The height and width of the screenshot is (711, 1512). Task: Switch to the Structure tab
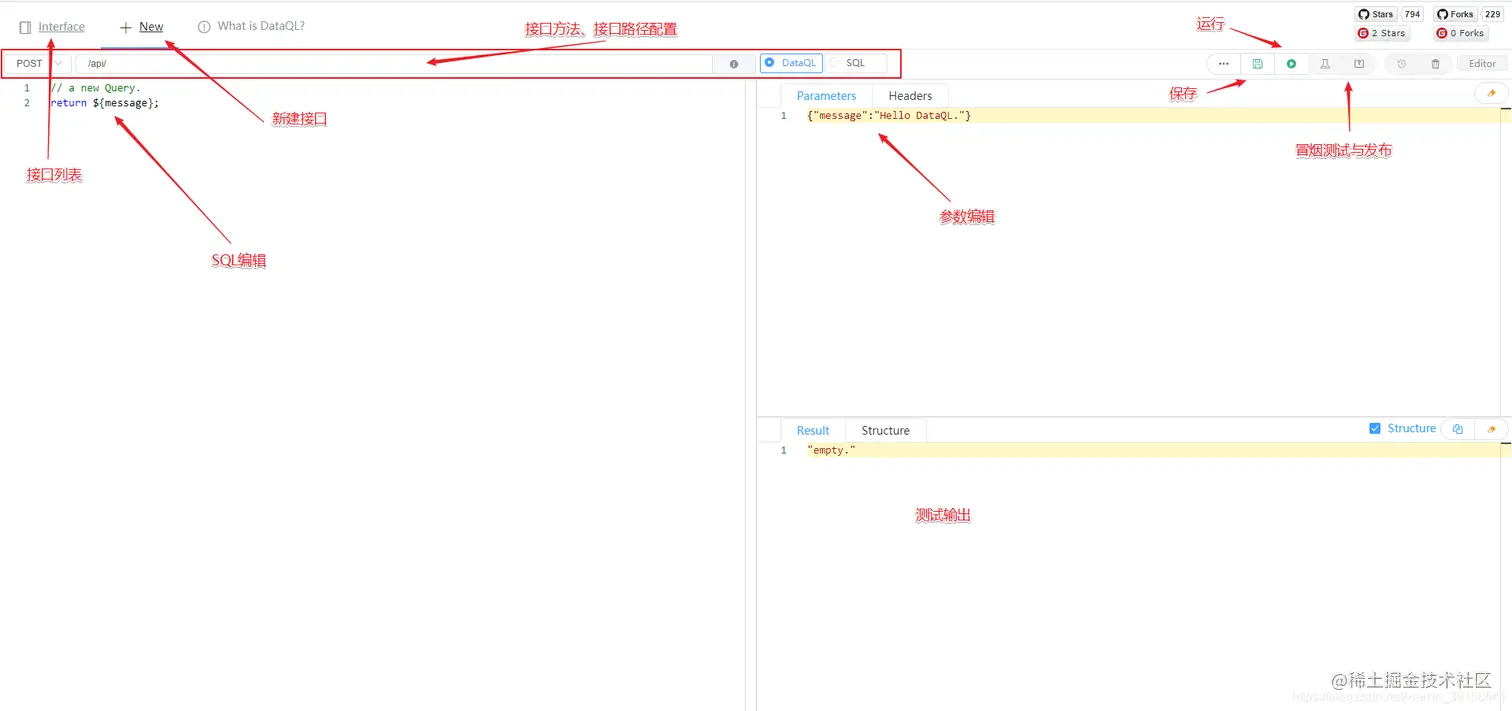tap(886, 431)
